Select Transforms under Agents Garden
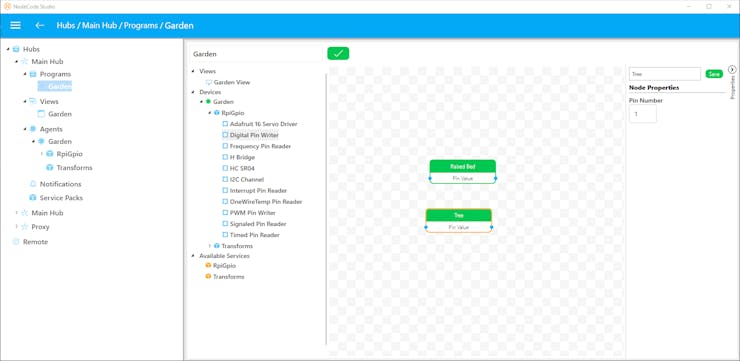740x361 pixels. [75, 168]
